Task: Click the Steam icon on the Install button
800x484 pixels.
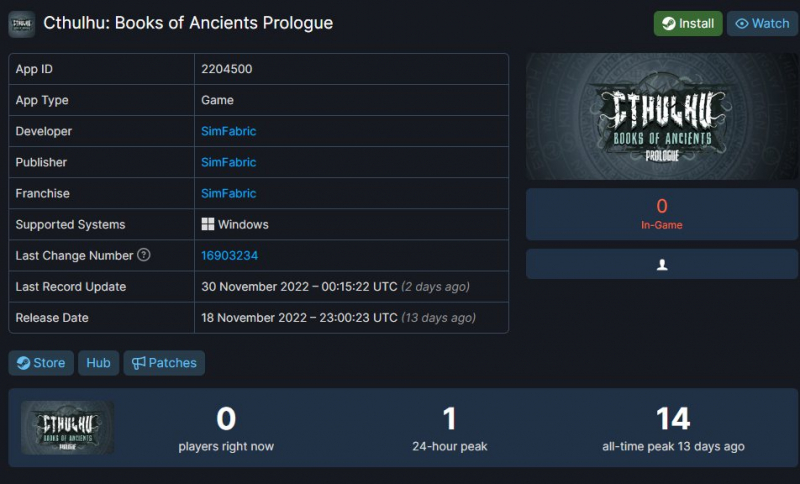Action: click(x=668, y=24)
